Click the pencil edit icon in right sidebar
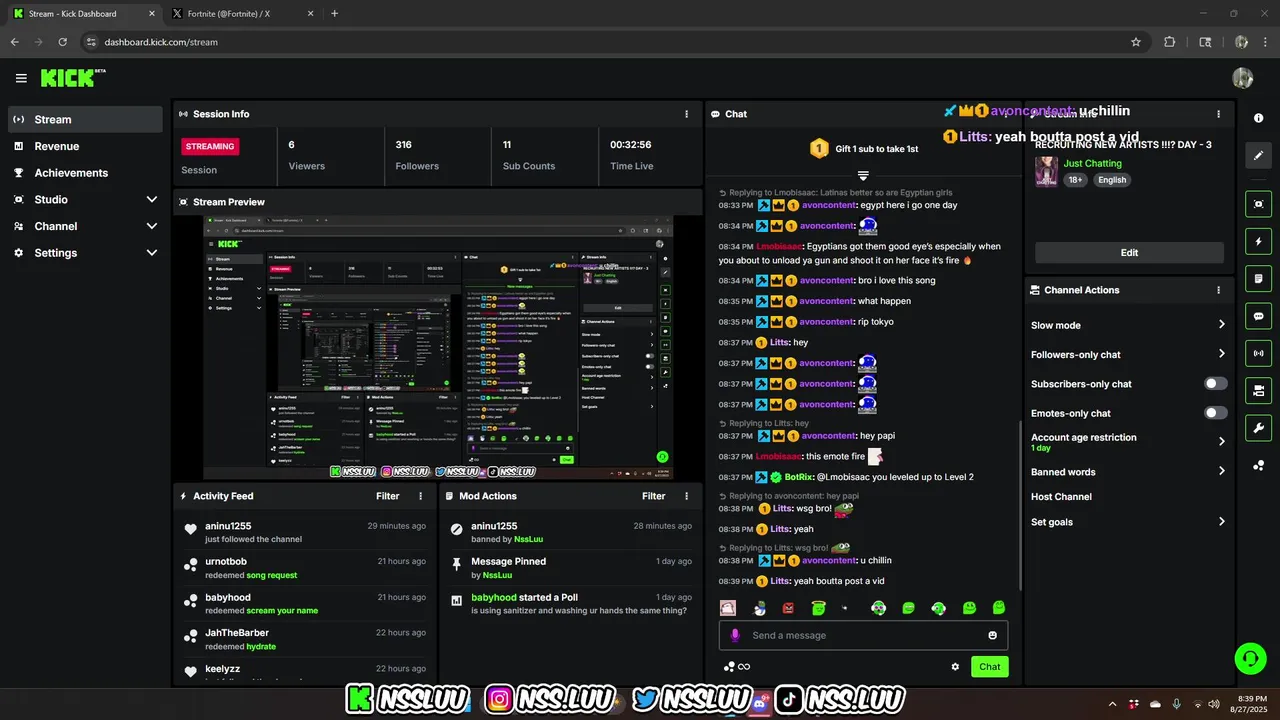Screen dimensions: 1280x720 click(1258, 155)
